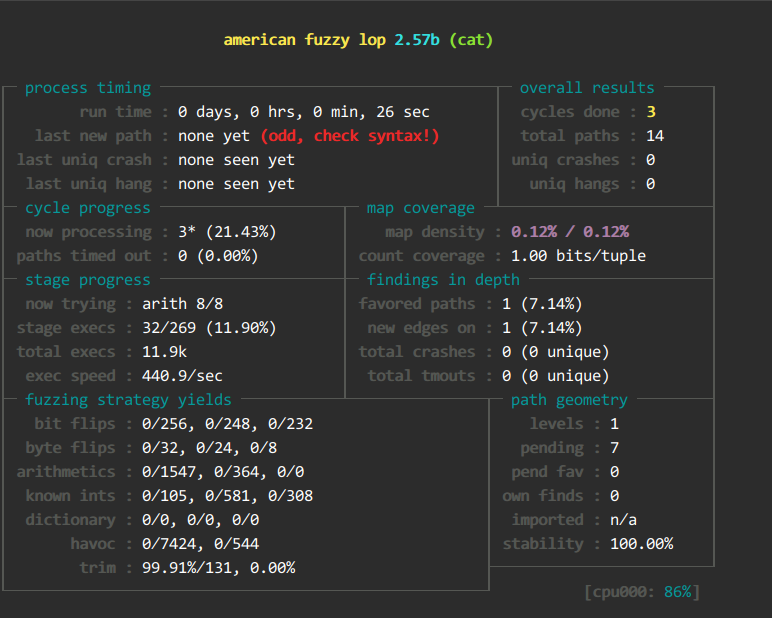This screenshot has height=618, width=772.
Task: Click the now processing value '3* (21.43%)'
Action: tap(227, 232)
